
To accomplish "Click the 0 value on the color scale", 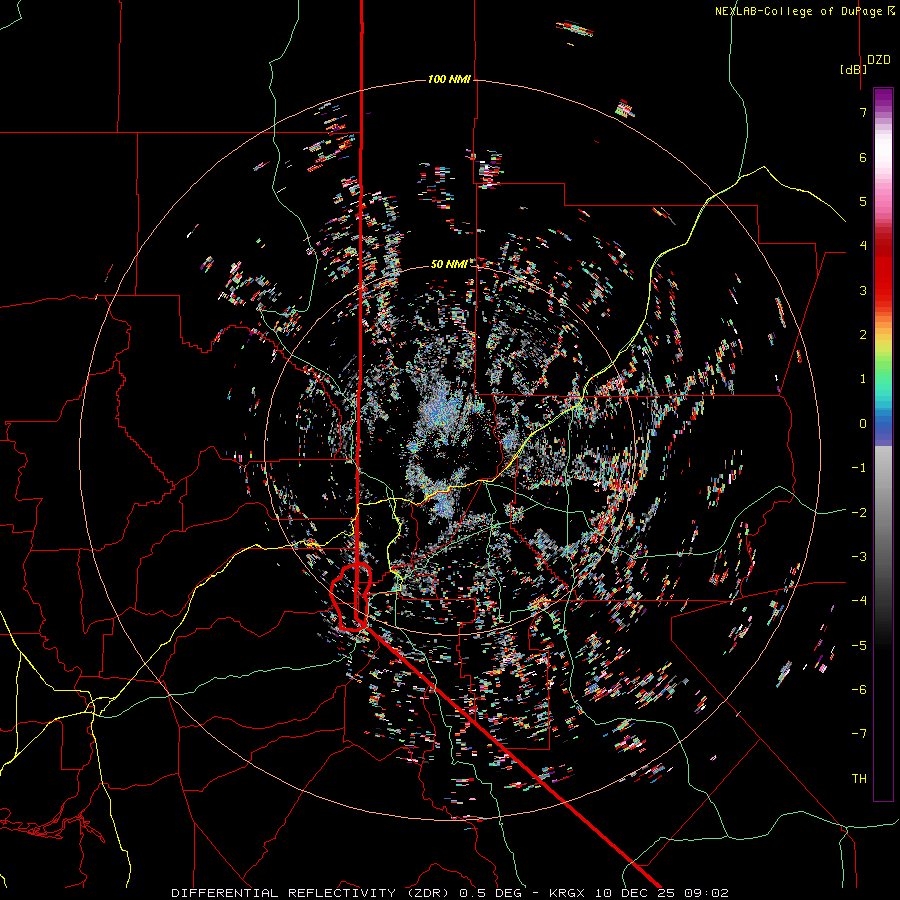I will click(863, 424).
